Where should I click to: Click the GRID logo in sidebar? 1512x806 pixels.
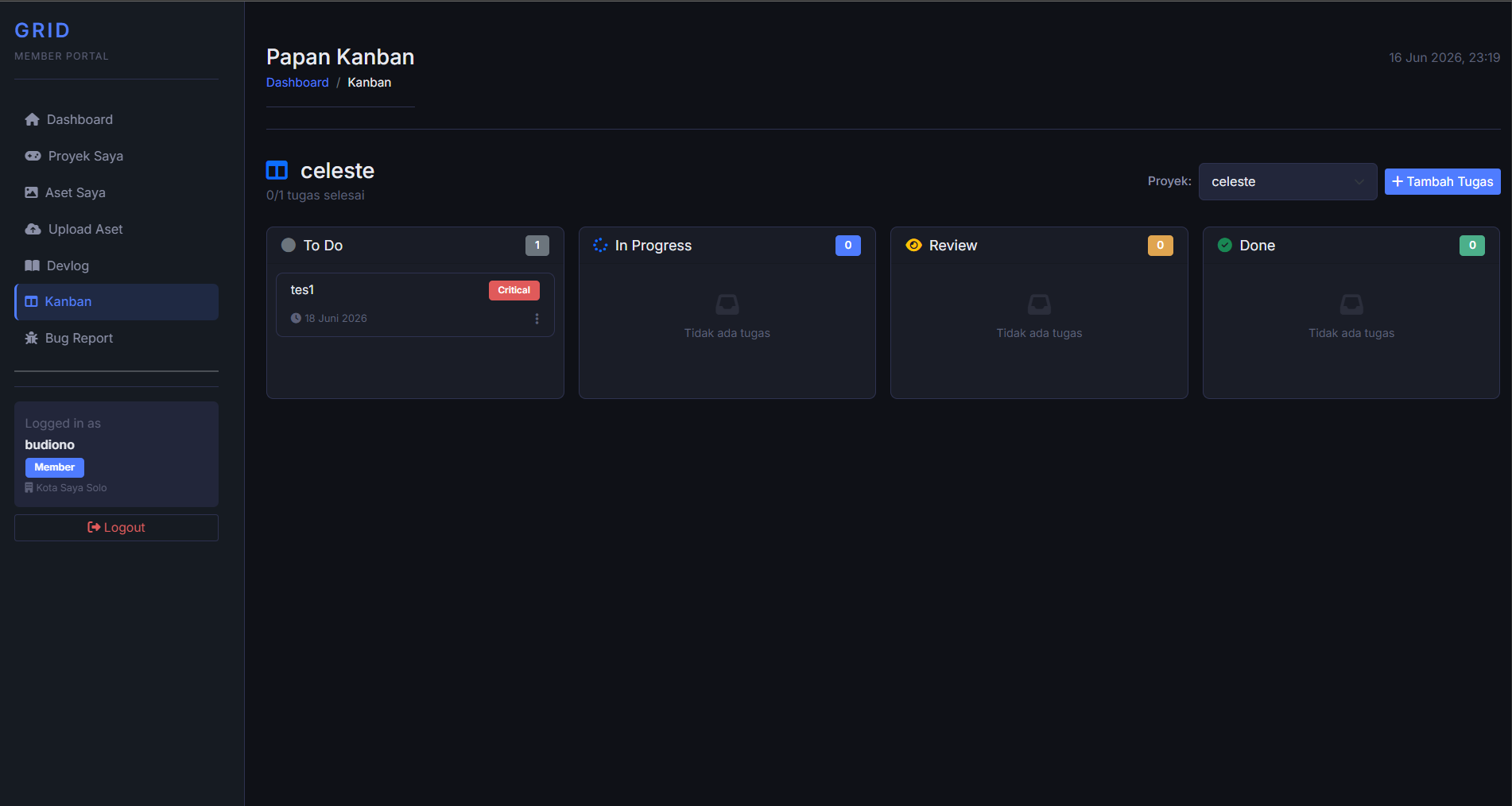[42, 30]
